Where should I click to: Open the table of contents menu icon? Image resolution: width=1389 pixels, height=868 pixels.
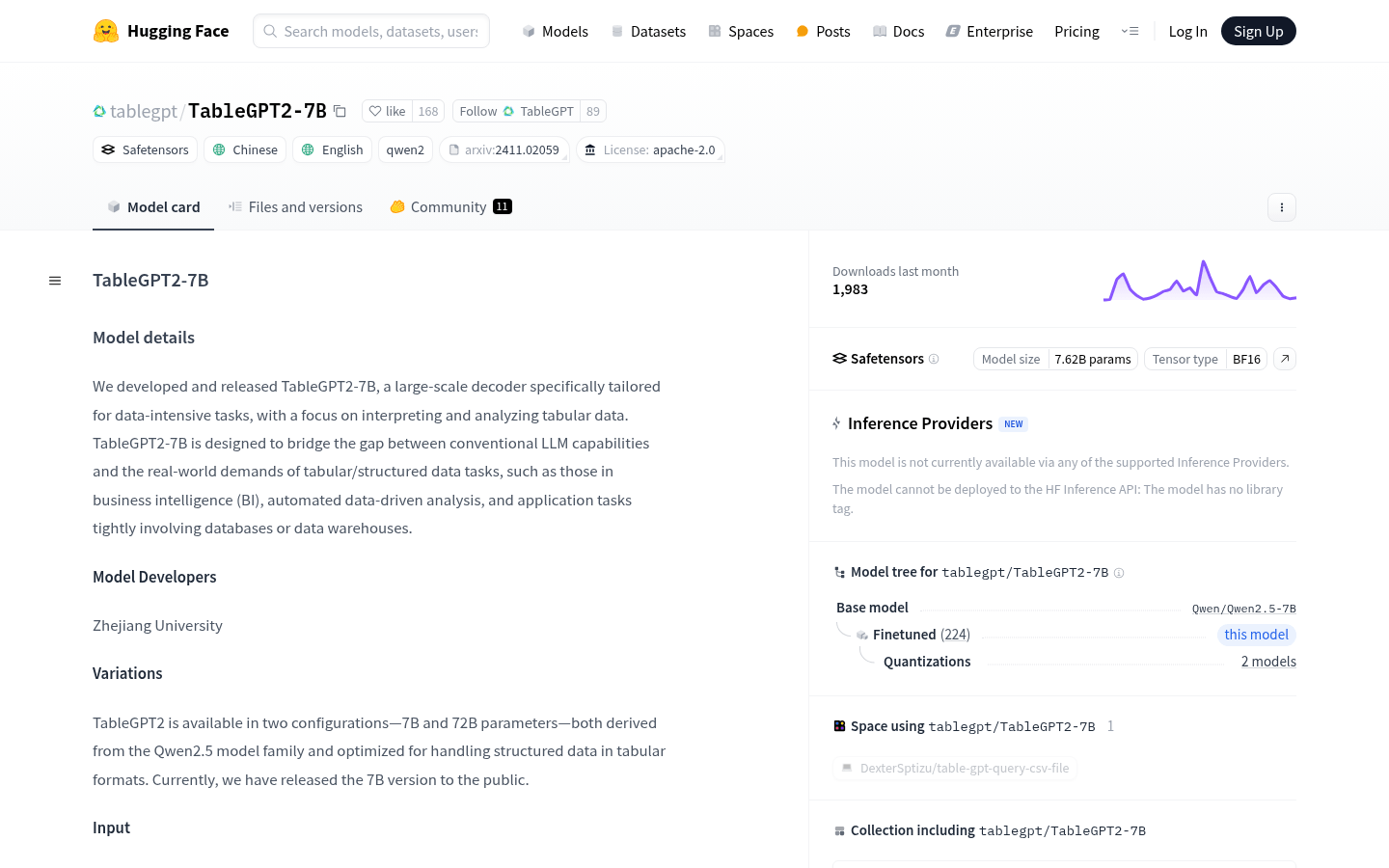pos(55,281)
